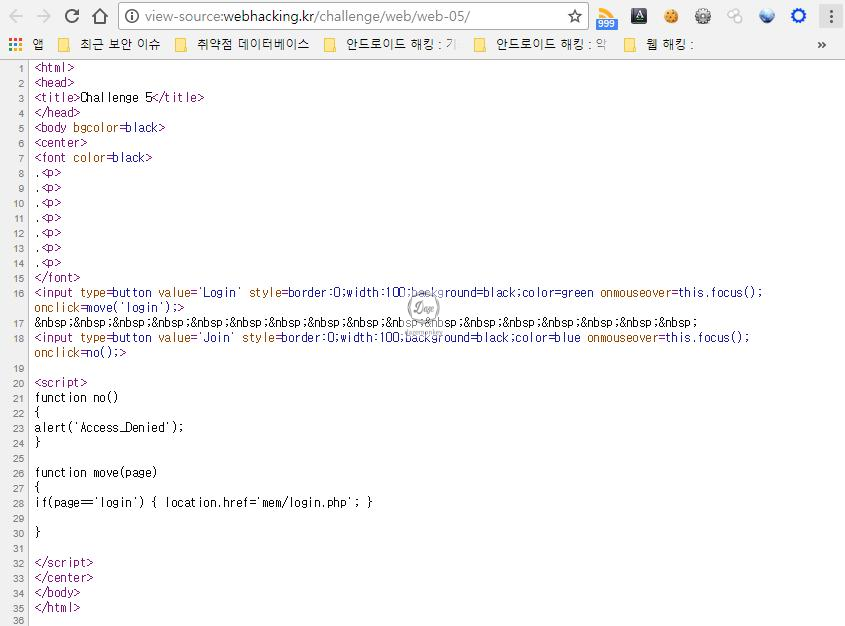Go to the home page icon
Screen dimensions: 845x626
tap(100, 16)
